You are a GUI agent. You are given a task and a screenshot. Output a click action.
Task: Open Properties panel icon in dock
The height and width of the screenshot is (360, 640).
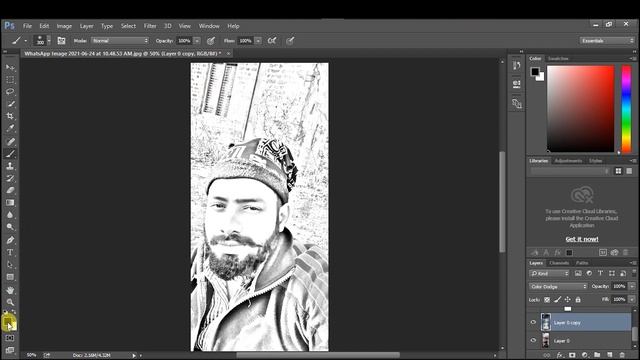click(x=516, y=84)
